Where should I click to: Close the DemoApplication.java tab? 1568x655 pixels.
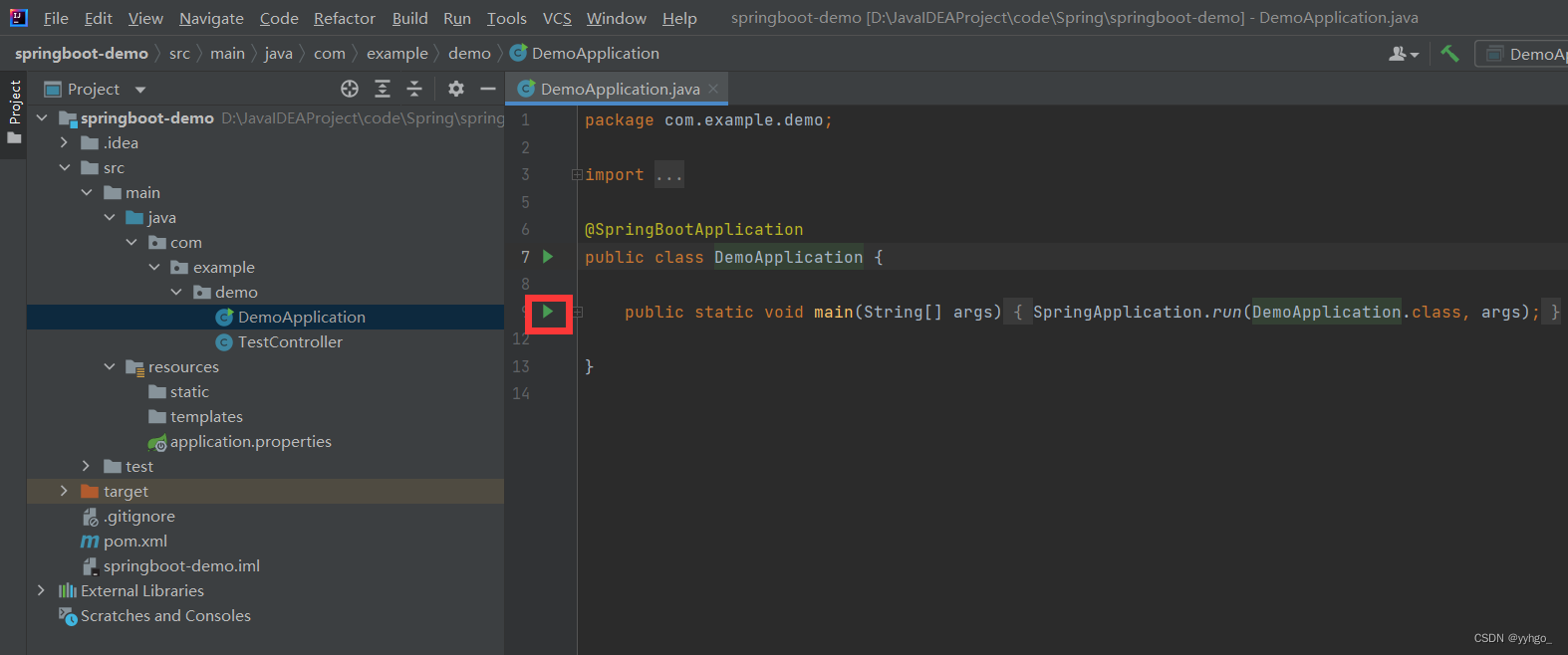pyautogui.click(x=713, y=89)
